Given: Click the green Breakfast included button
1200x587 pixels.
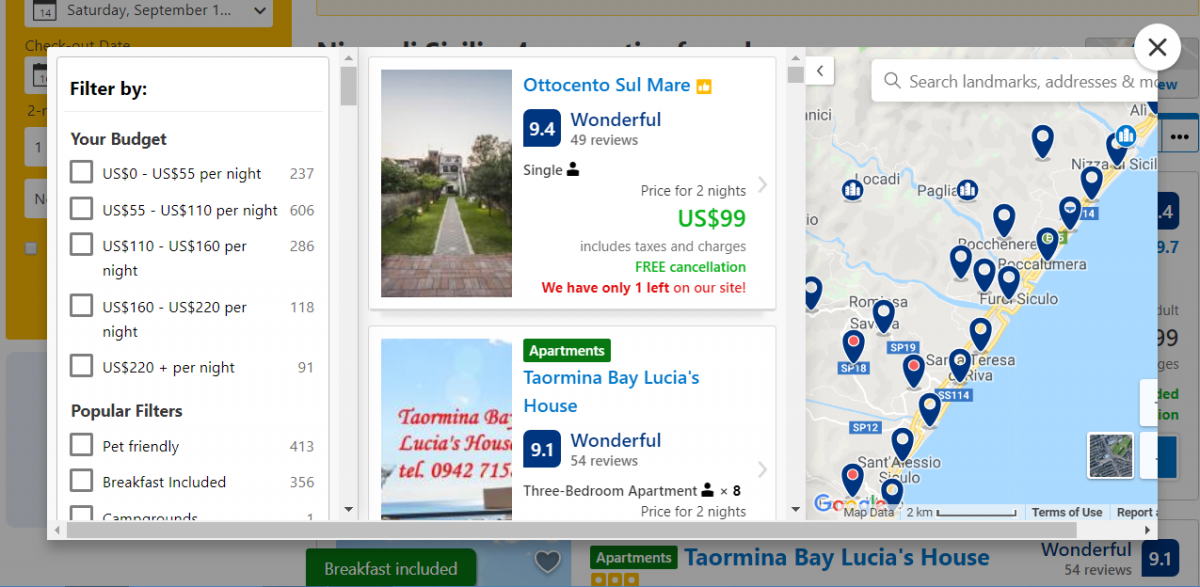Looking at the screenshot, I should [390, 567].
